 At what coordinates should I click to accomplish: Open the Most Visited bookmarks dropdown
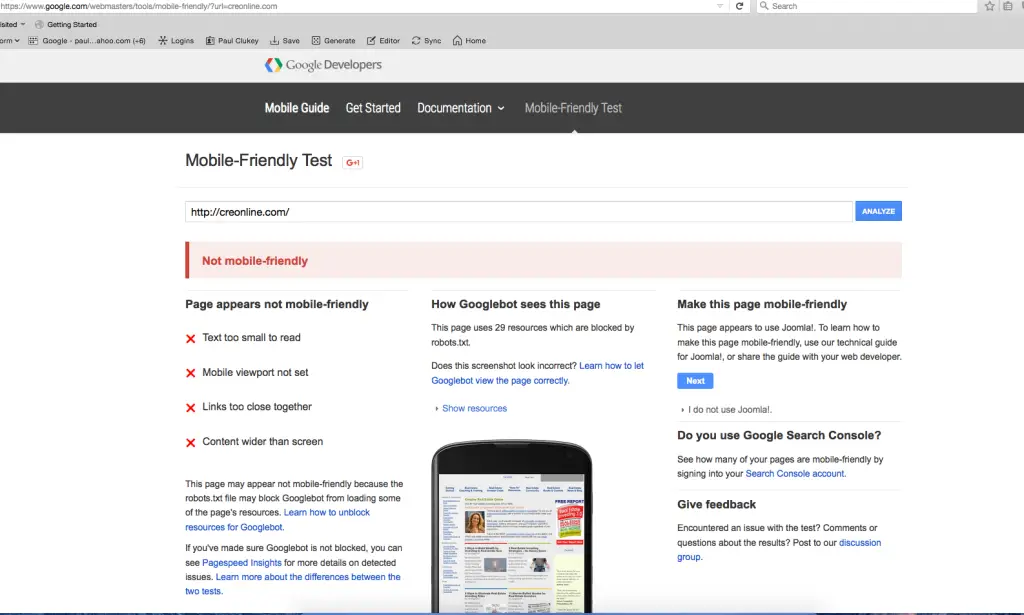click(x=12, y=24)
